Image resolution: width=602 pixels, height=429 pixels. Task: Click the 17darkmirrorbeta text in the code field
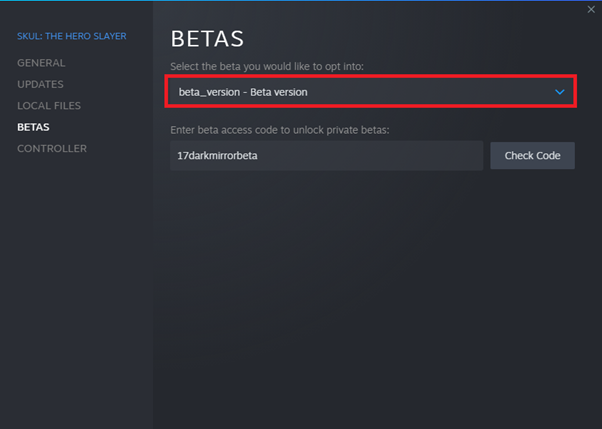pos(217,156)
